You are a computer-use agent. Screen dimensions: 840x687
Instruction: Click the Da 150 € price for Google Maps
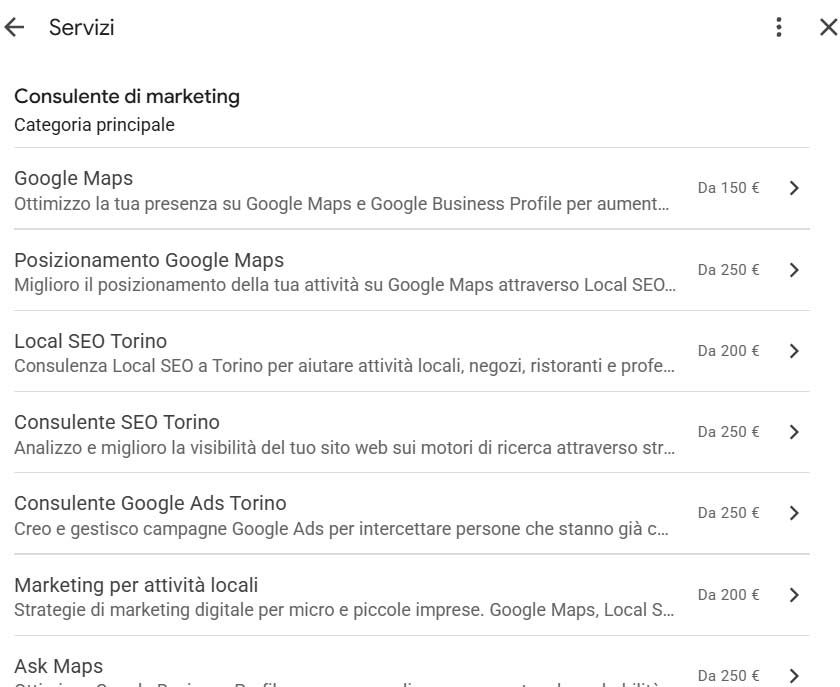pyautogui.click(x=729, y=188)
